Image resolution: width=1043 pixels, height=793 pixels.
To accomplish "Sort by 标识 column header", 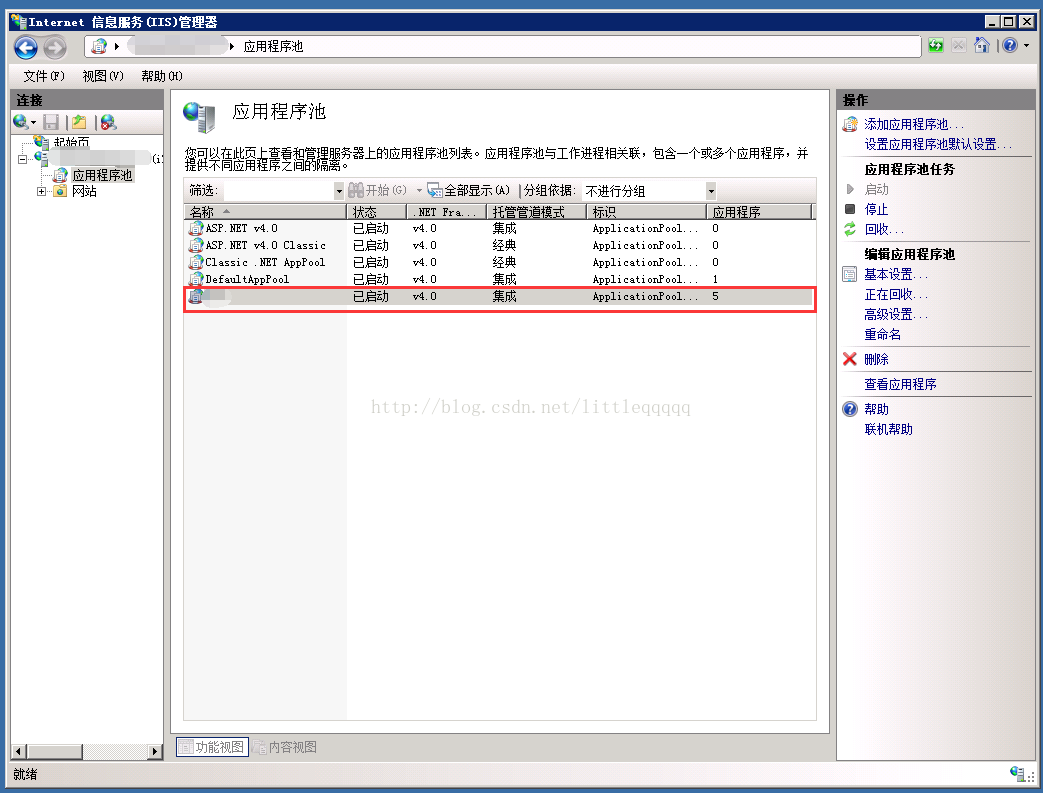I will (646, 212).
